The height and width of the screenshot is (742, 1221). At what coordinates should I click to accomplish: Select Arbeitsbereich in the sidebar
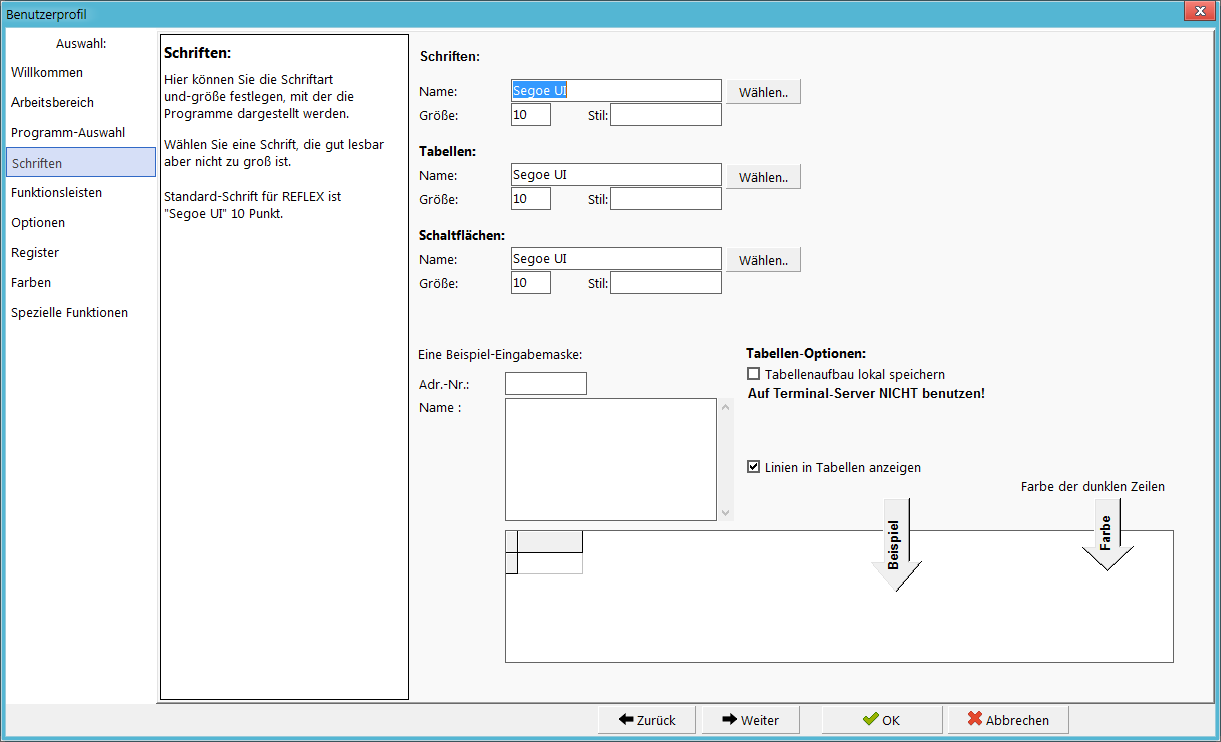tap(52, 103)
